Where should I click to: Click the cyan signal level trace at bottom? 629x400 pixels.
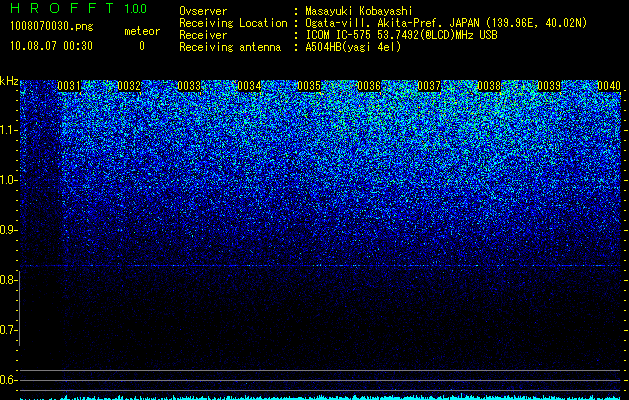click(x=320, y=398)
